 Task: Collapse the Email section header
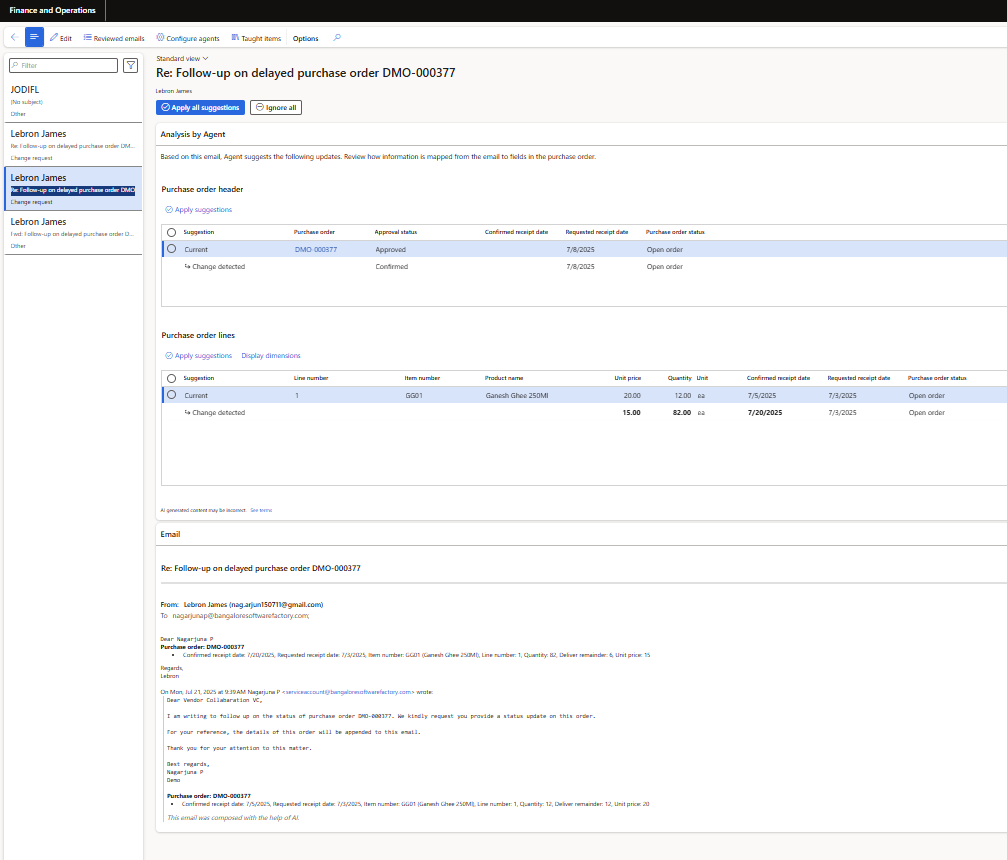[170, 534]
